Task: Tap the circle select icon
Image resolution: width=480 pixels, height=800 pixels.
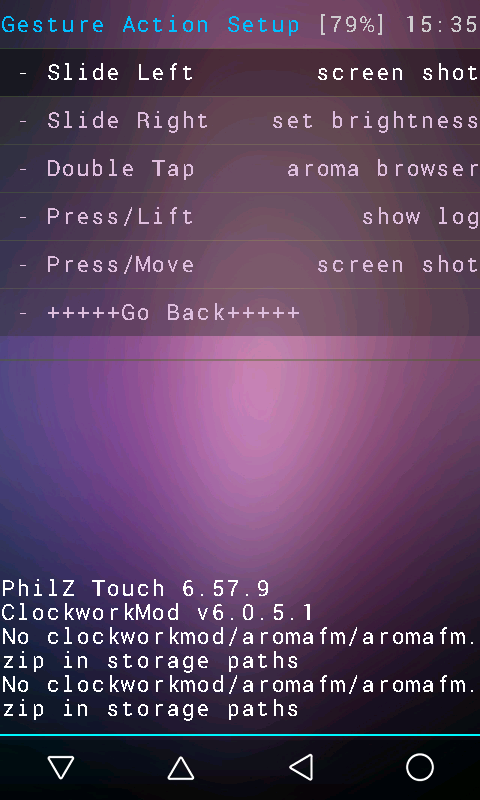Action: click(420, 767)
